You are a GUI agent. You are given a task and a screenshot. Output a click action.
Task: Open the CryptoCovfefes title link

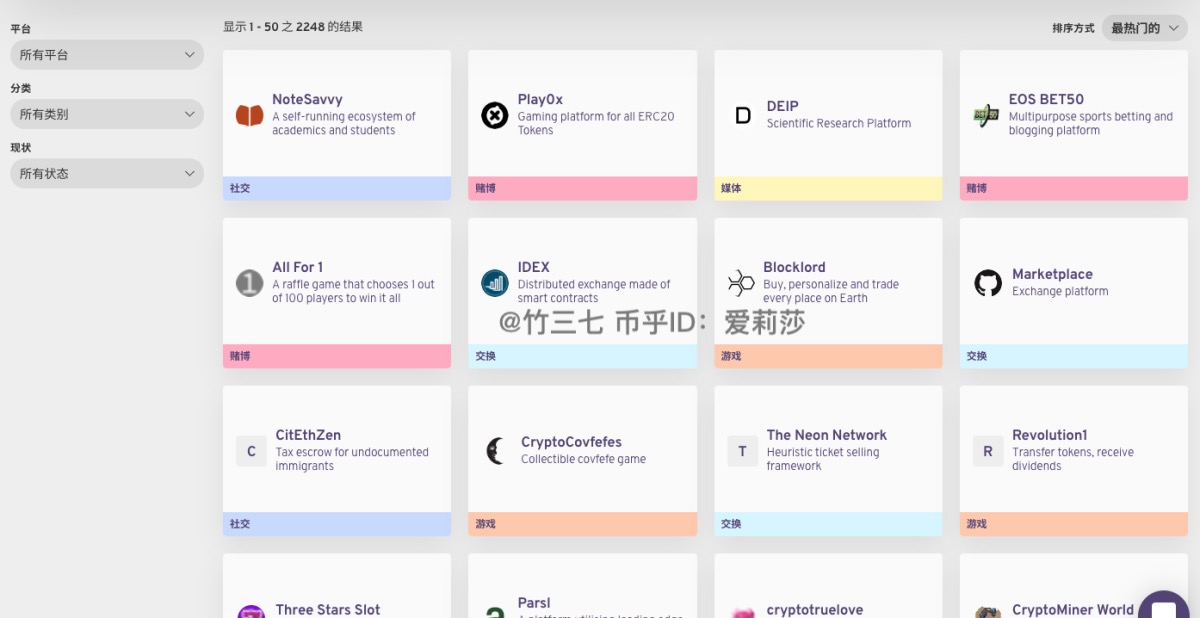click(571, 442)
